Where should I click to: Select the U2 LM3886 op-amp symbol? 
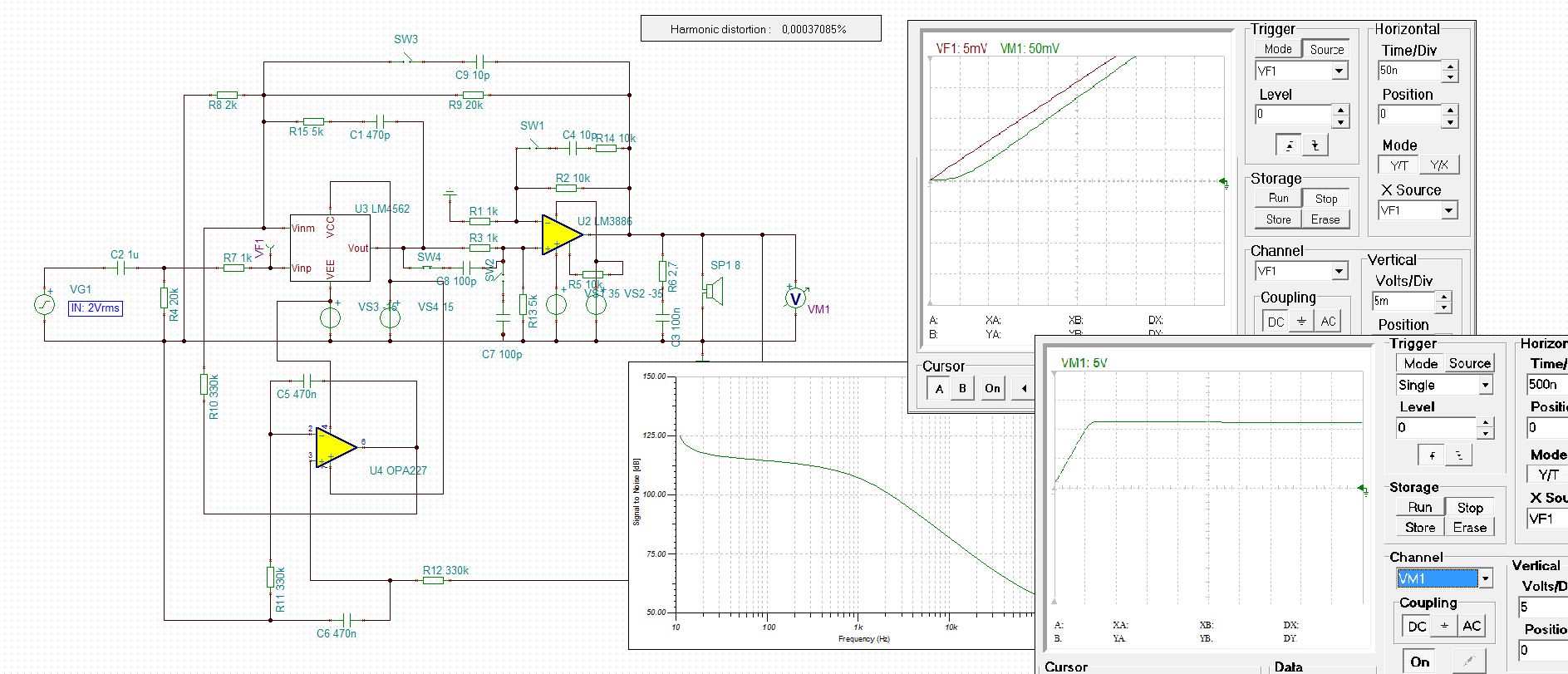(562, 235)
